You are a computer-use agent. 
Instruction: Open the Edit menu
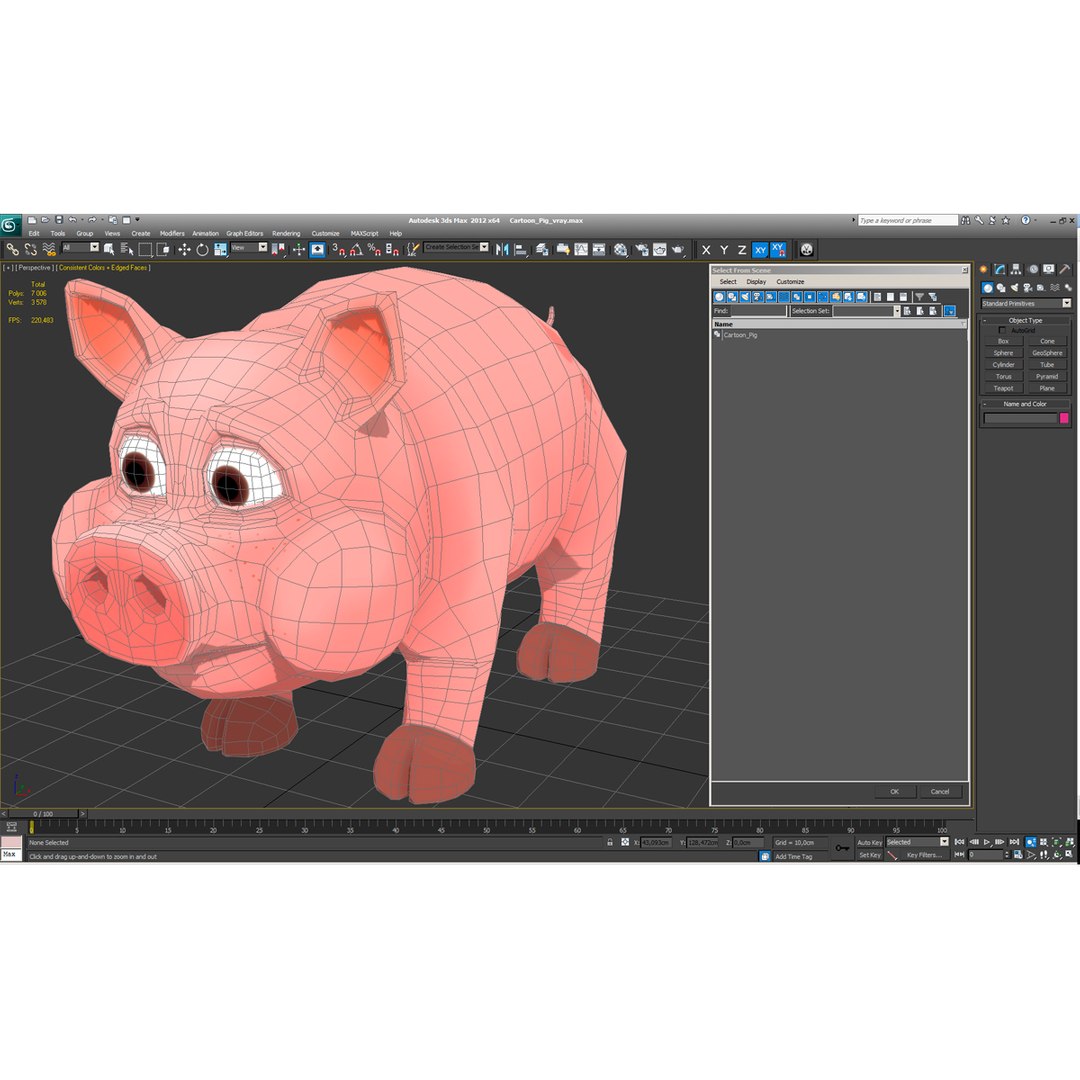coord(34,233)
